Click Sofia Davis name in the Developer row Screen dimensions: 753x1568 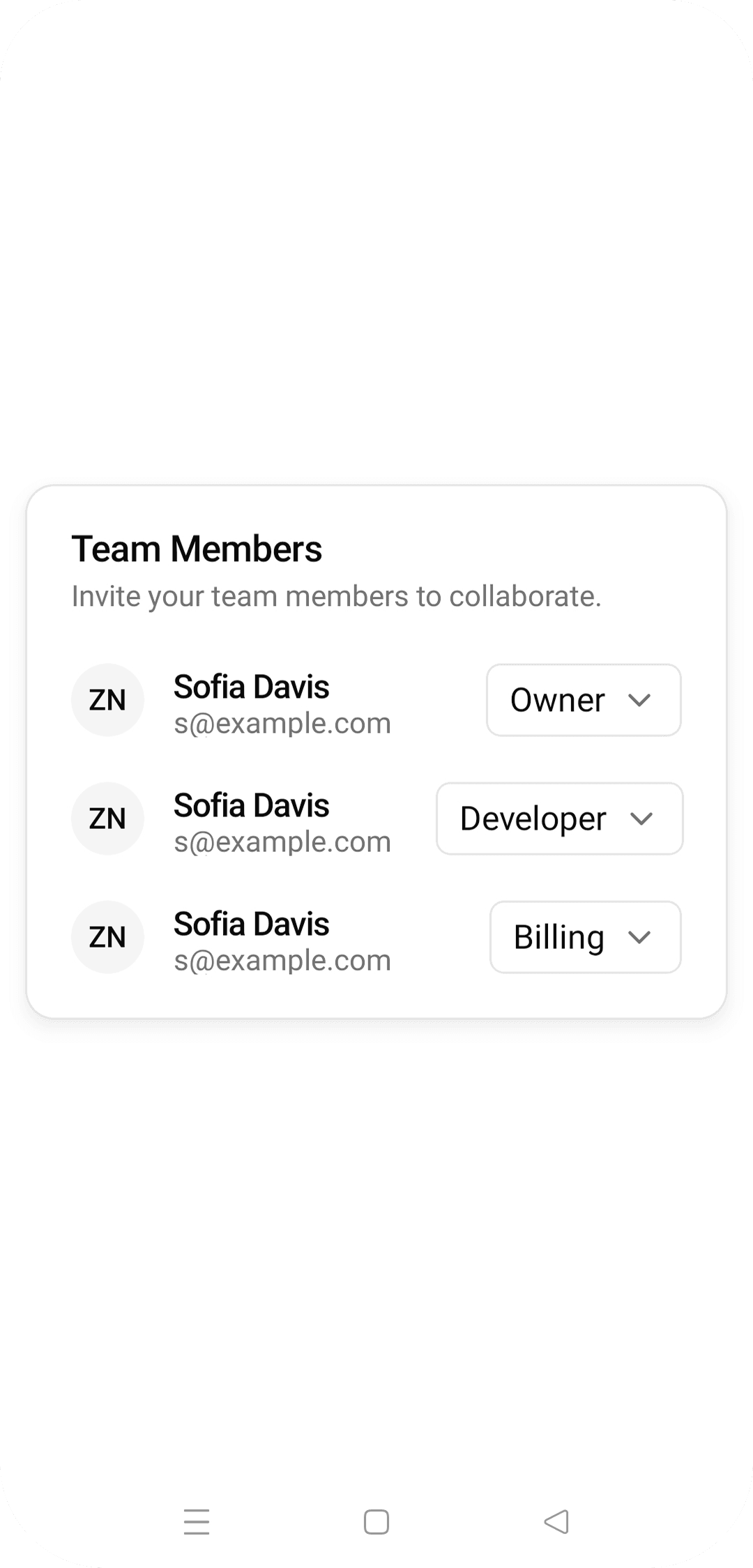click(x=251, y=805)
